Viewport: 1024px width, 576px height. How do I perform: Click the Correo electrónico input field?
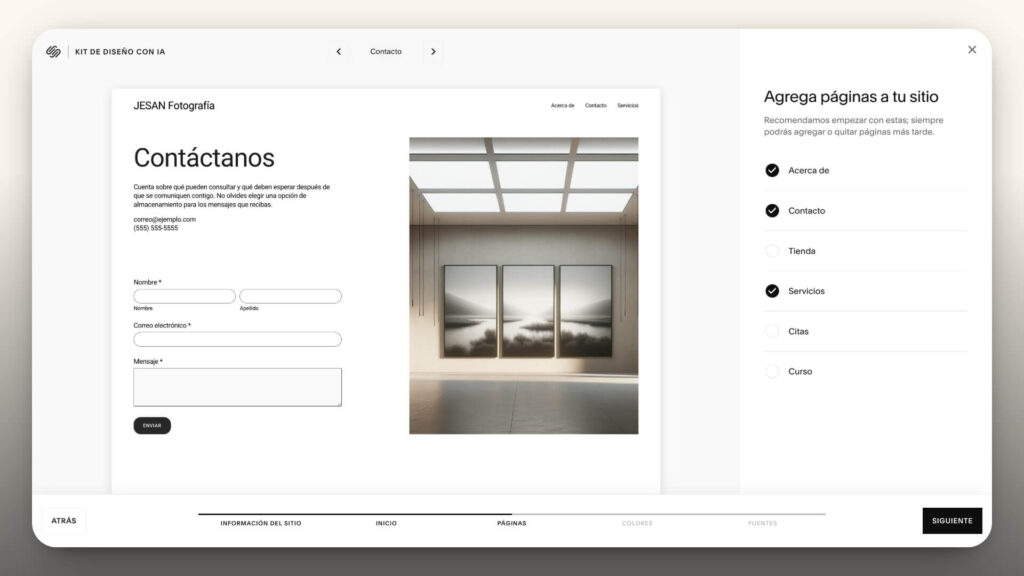coord(237,339)
